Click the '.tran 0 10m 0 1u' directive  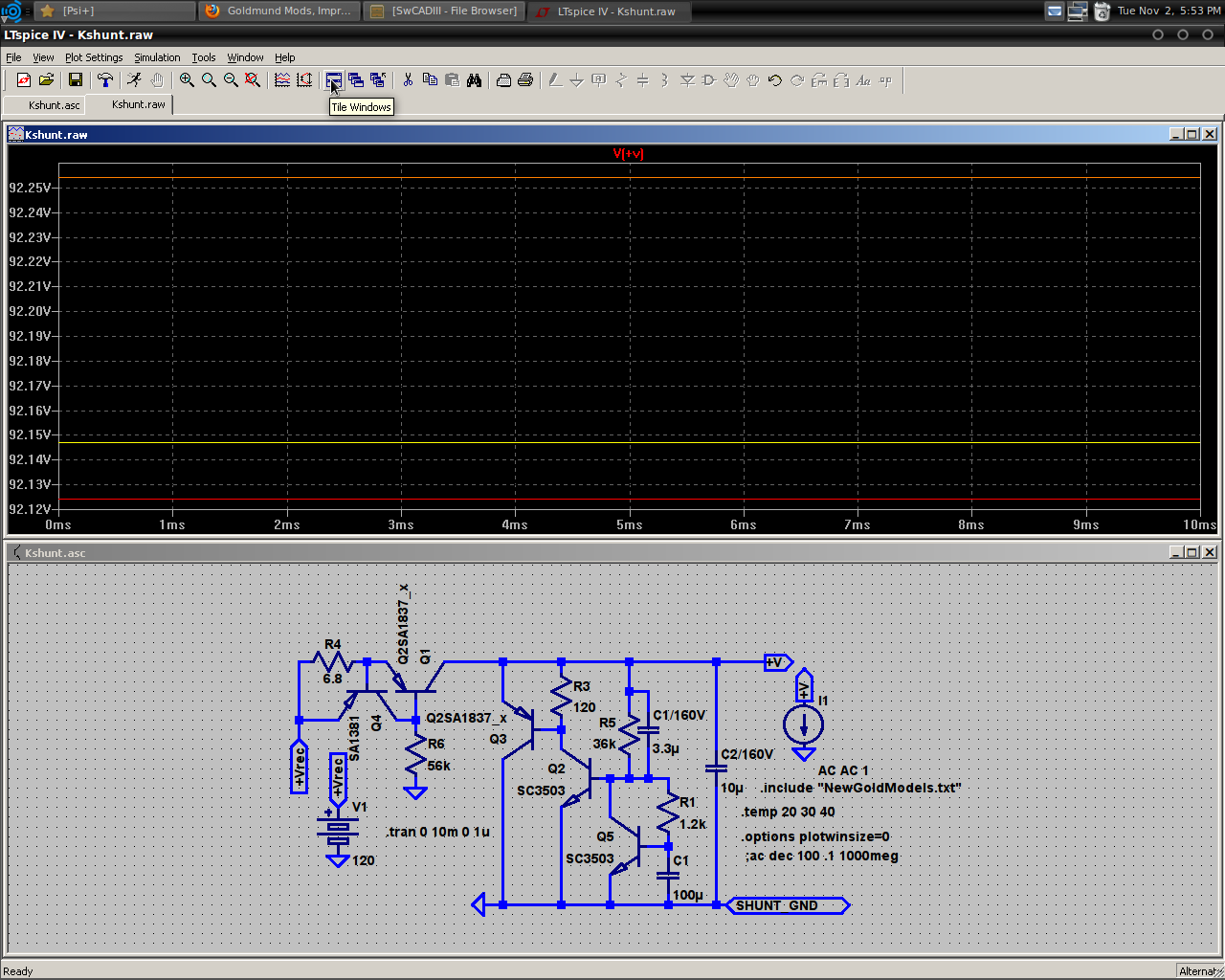point(438,832)
